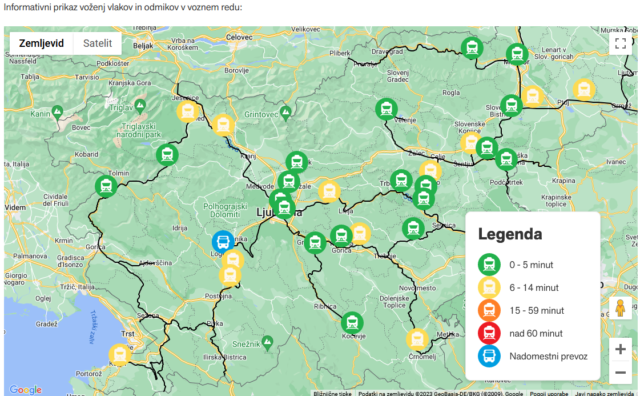This screenshot has width=640, height=396.
Task: Toggle fullscreen map view
Action: (x=620, y=43)
